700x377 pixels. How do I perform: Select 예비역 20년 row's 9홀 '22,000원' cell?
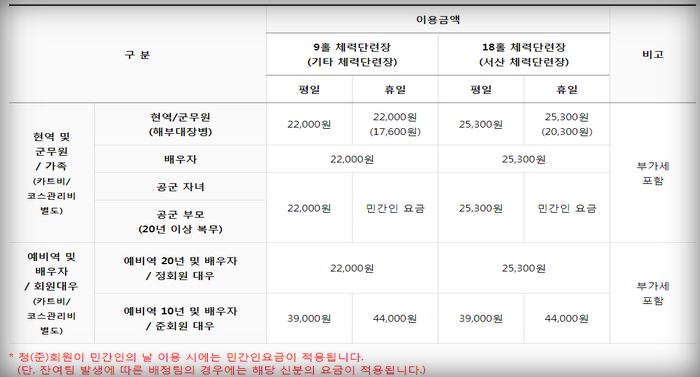352,268
